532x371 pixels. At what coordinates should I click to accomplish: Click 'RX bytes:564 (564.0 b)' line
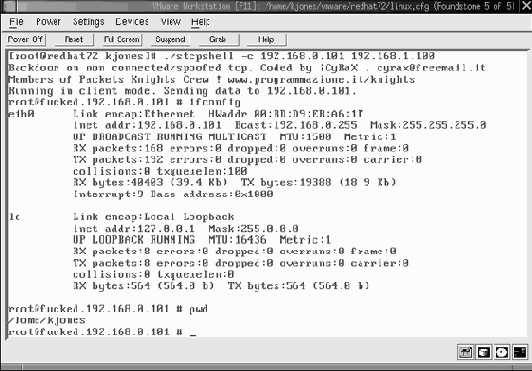tap(221, 286)
